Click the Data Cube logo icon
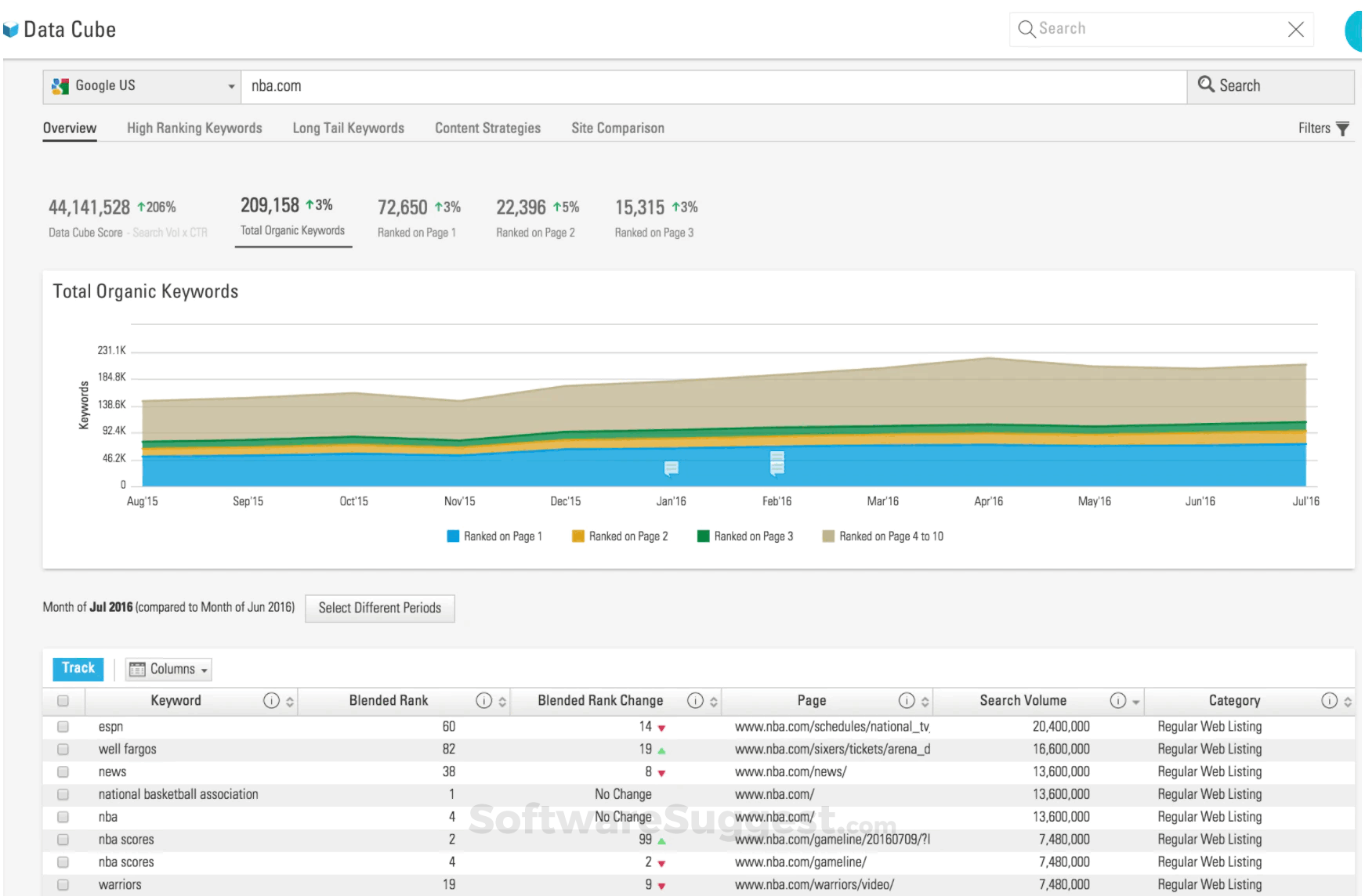This screenshot has width=1365, height=896. (x=11, y=28)
